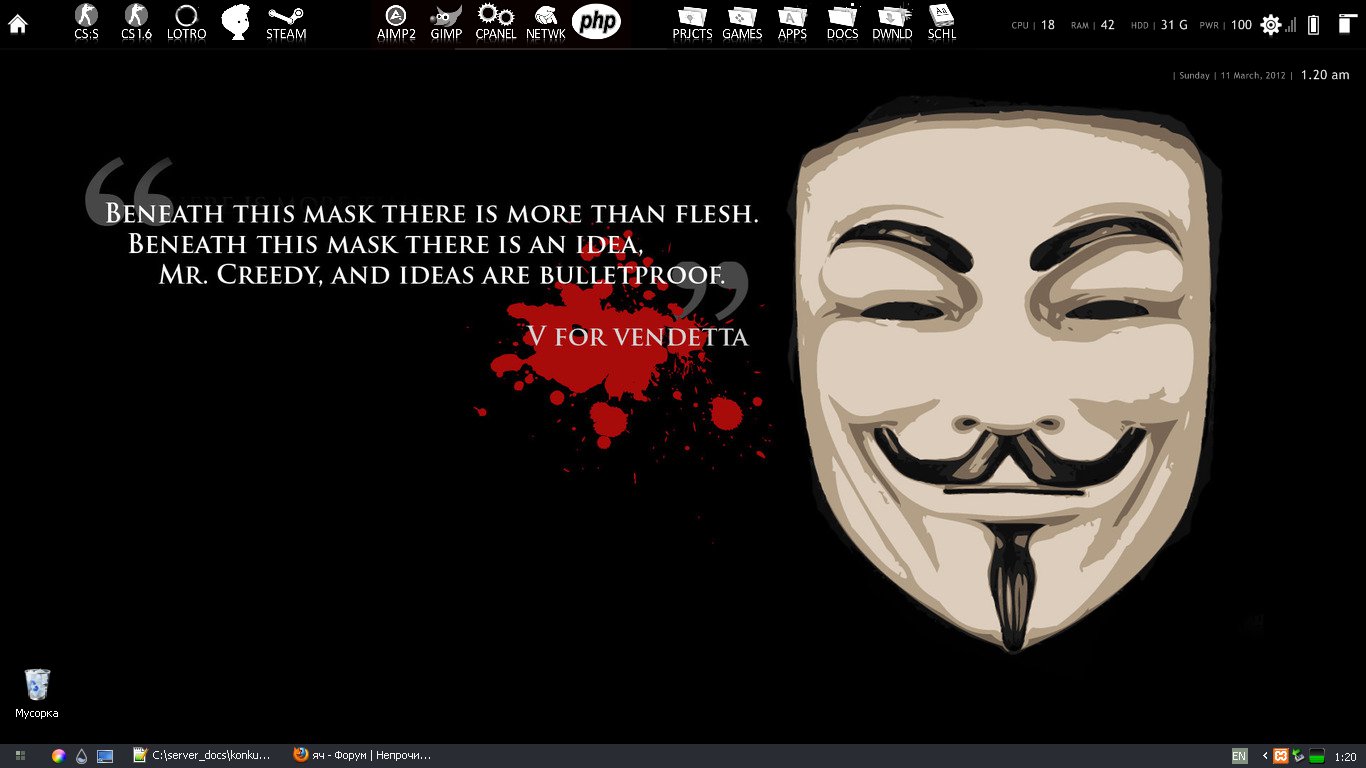Screen dimensions: 1366x768
Task: Click the white window icon at top-right corner
Action: tap(1346, 24)
